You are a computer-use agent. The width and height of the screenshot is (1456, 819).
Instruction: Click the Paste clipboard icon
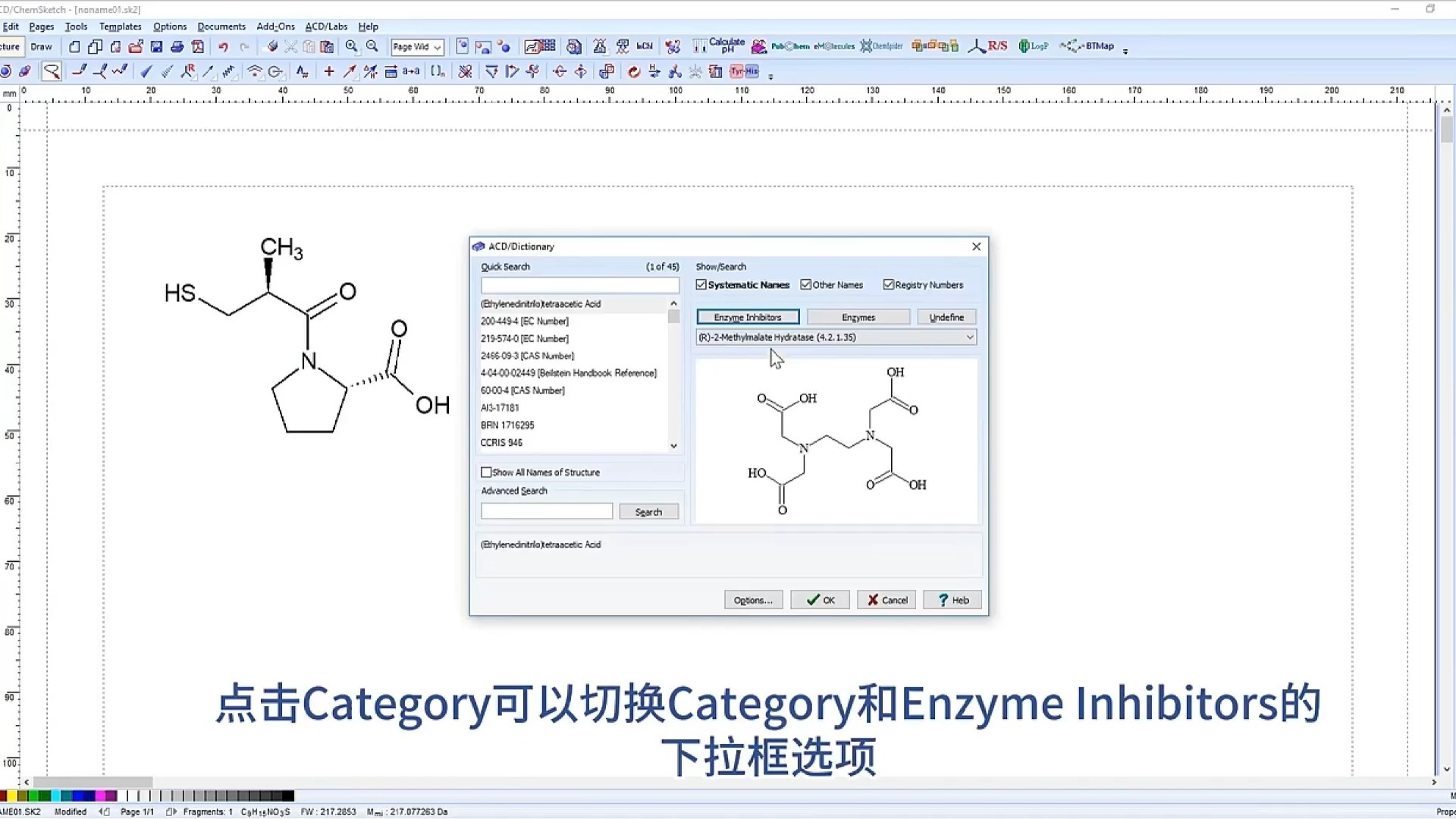[327, 47]
